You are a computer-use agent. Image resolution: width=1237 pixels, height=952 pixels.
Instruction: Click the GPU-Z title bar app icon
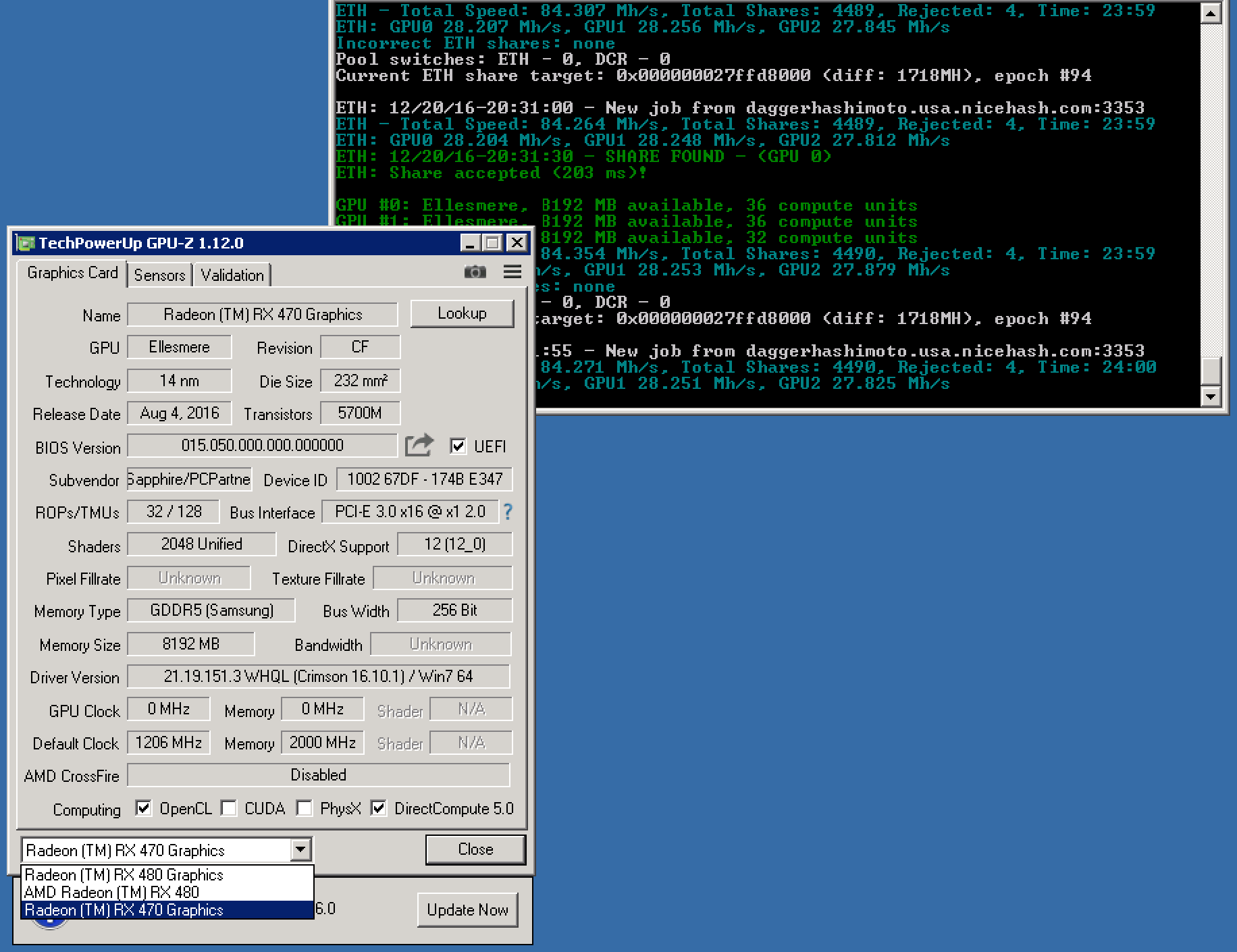click(26, 243)
